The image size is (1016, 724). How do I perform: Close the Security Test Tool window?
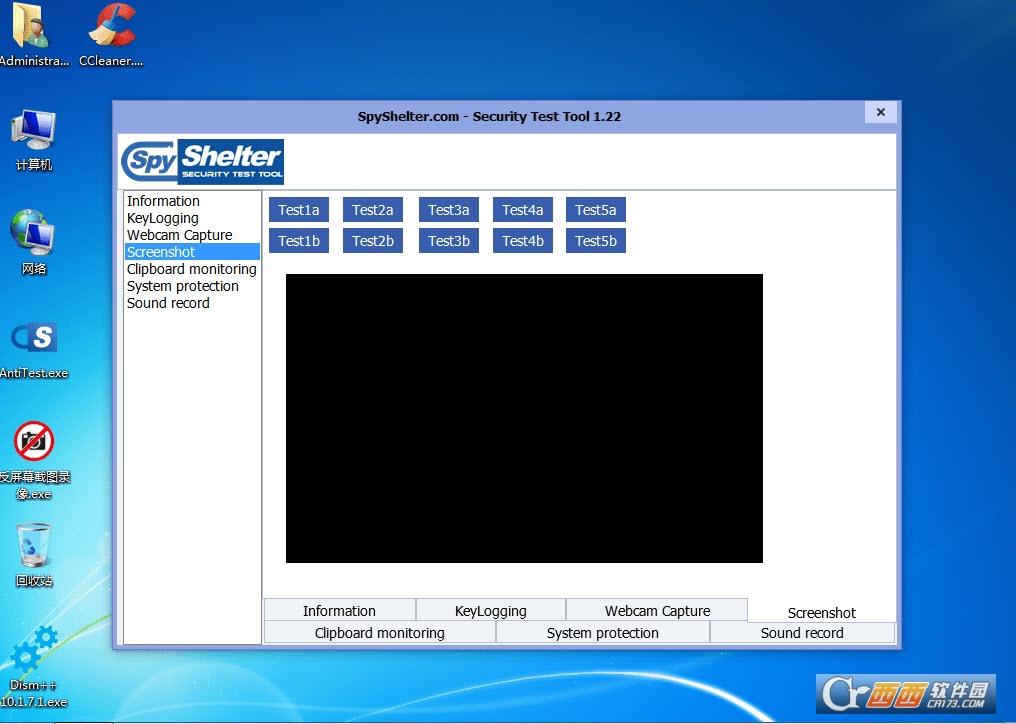pyautogui.click(x=881, y=112)
